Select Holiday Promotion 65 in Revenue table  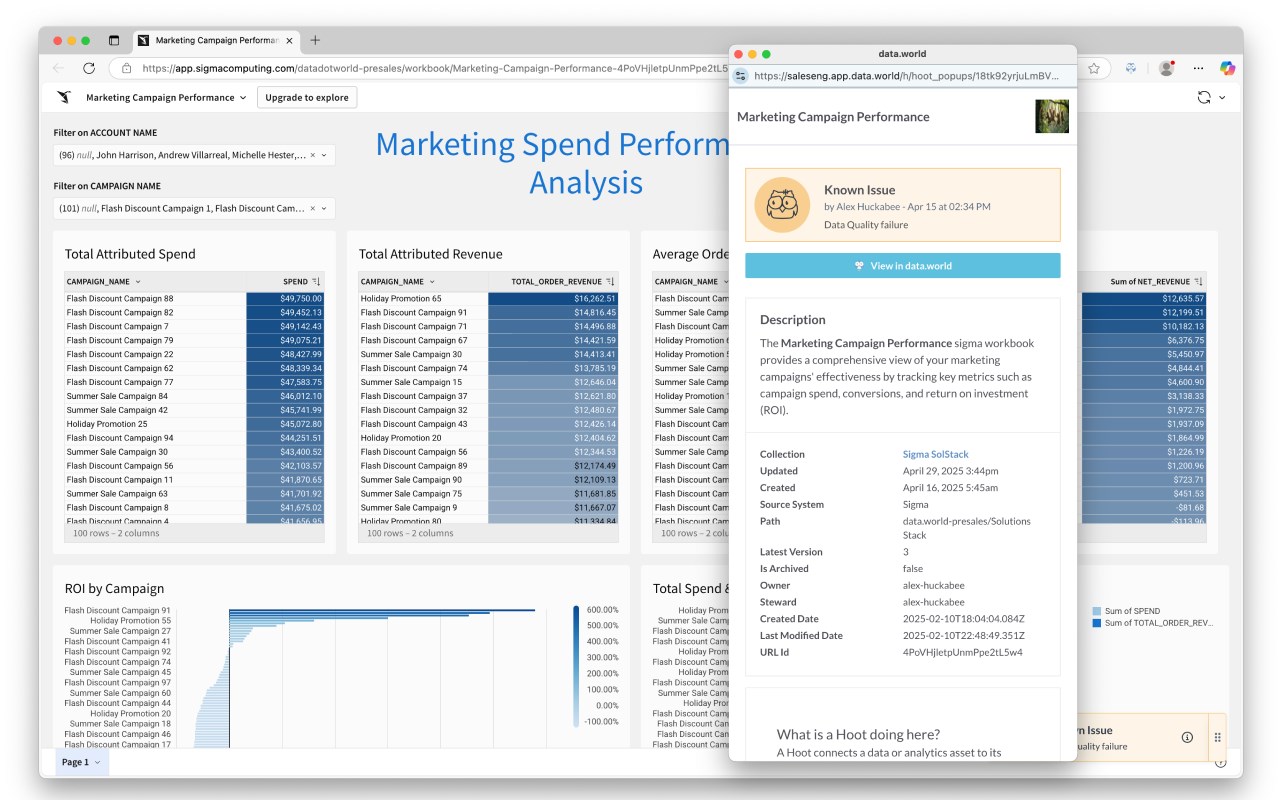click(401, 299)
